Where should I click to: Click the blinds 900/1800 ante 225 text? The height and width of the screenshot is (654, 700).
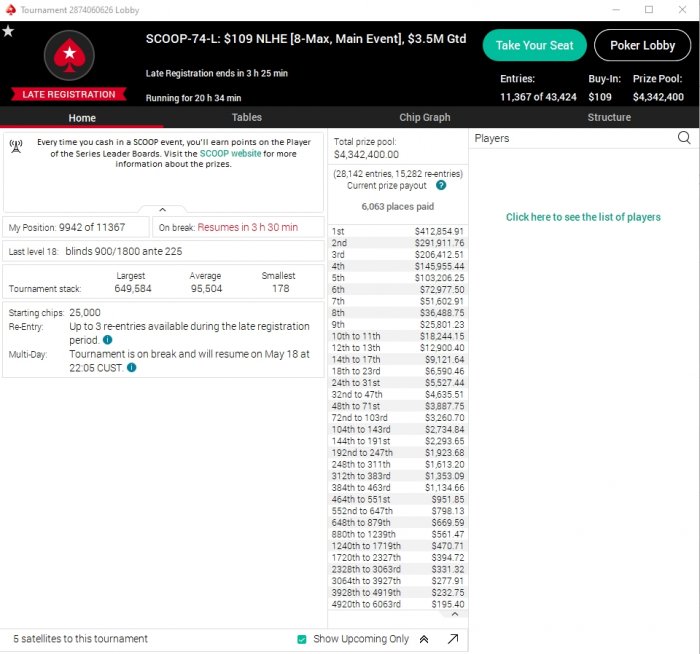(124, 251)
